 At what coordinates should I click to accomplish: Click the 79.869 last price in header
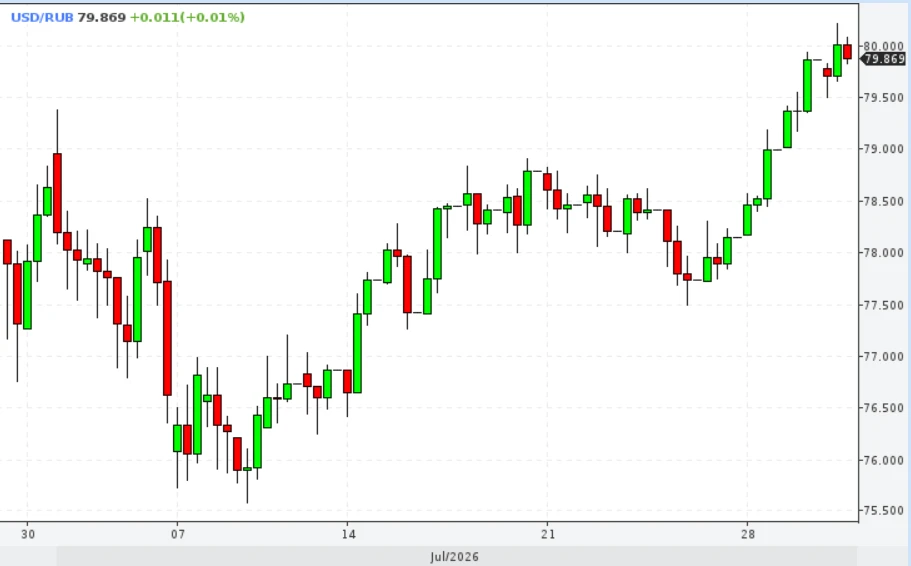click(102, 17)
